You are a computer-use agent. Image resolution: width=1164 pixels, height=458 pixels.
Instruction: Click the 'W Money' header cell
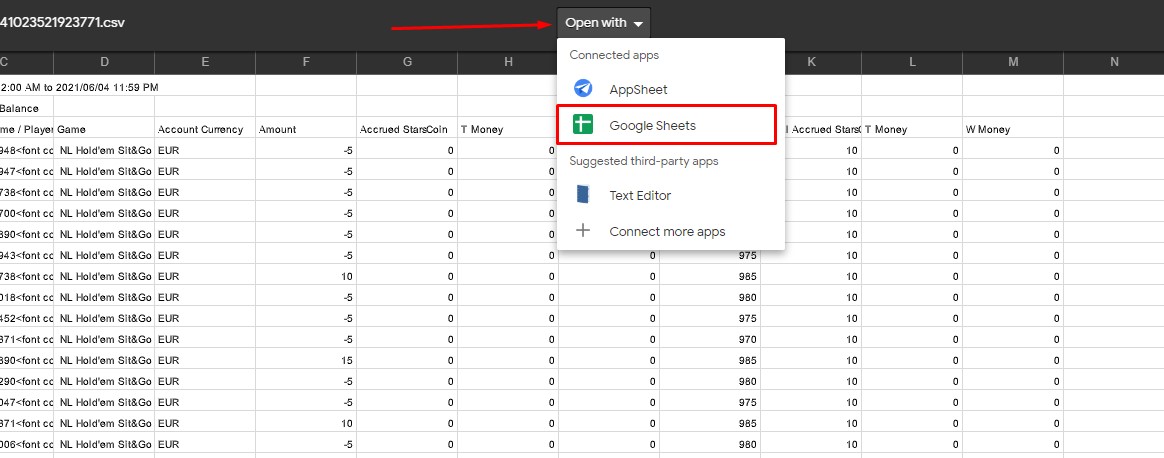click(1013, 129)
